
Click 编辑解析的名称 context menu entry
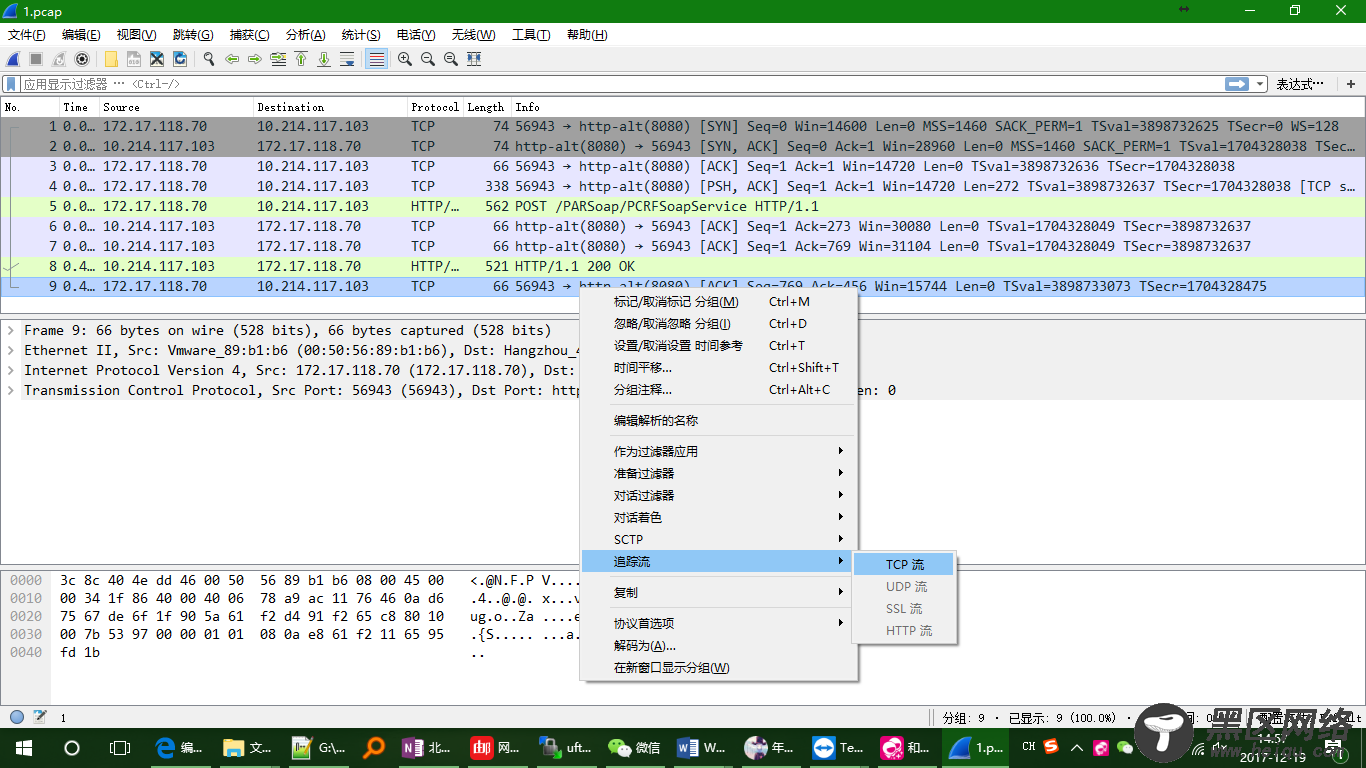(x=718, y=421)
